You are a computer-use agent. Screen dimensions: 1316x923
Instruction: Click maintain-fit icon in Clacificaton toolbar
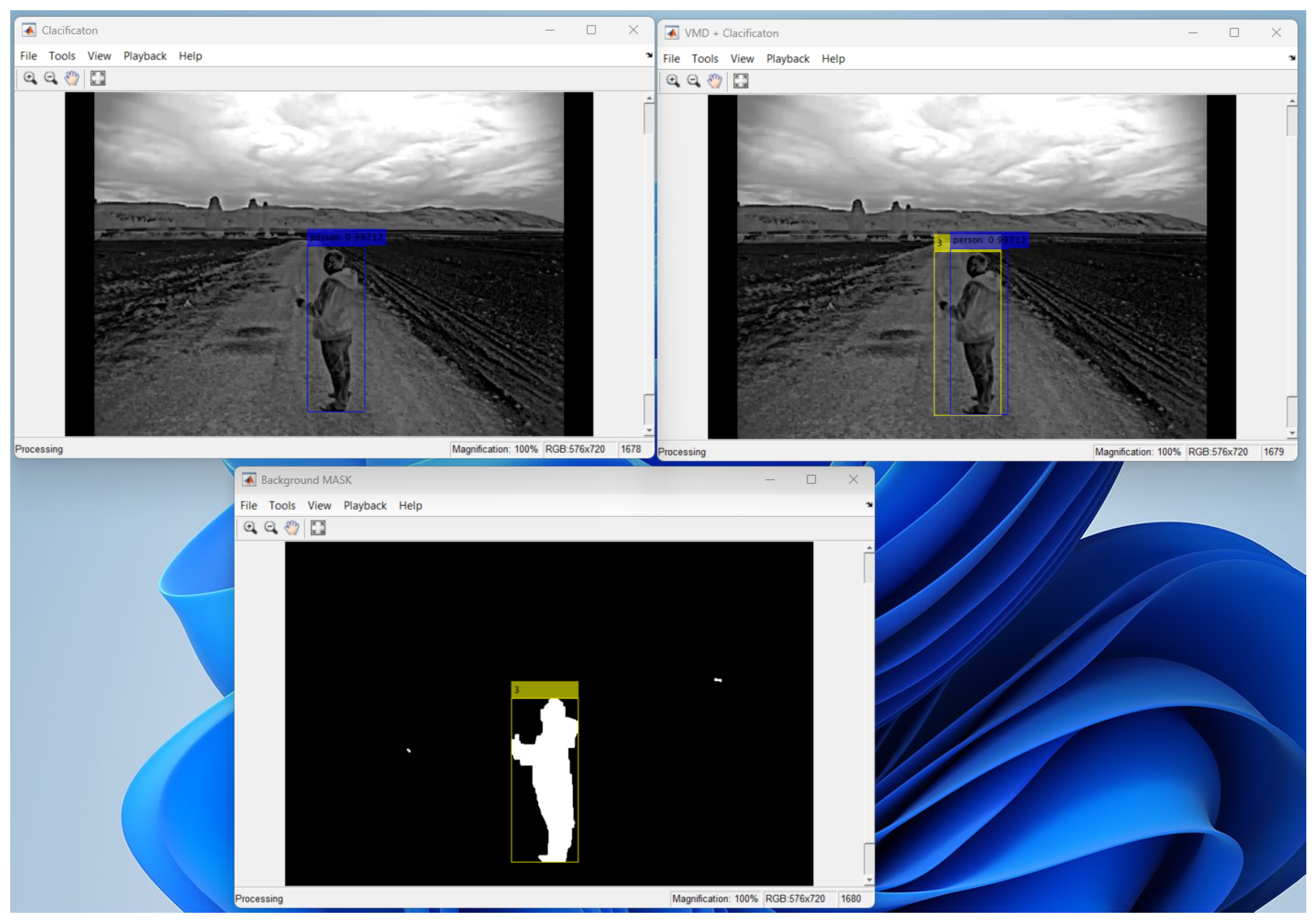click(98, 78)
